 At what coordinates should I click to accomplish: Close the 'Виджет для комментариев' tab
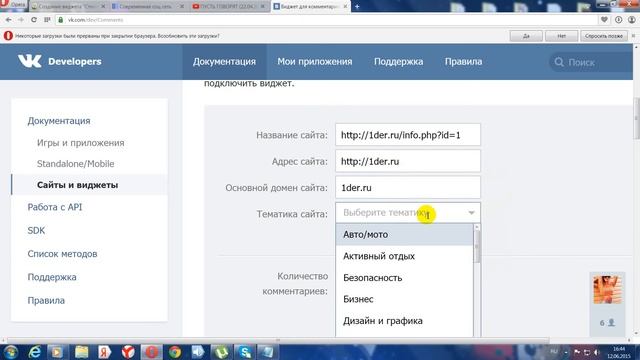coord(345,6)
